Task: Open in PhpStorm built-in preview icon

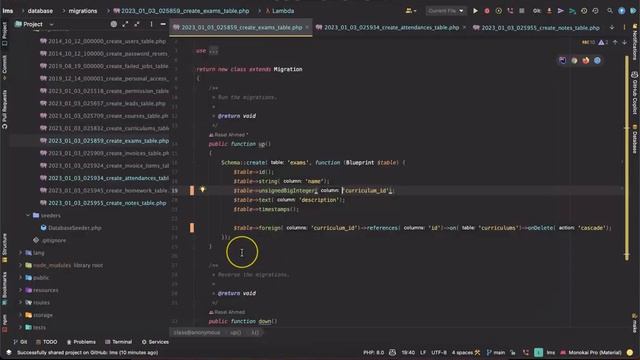Action: [x=563, y=60]
